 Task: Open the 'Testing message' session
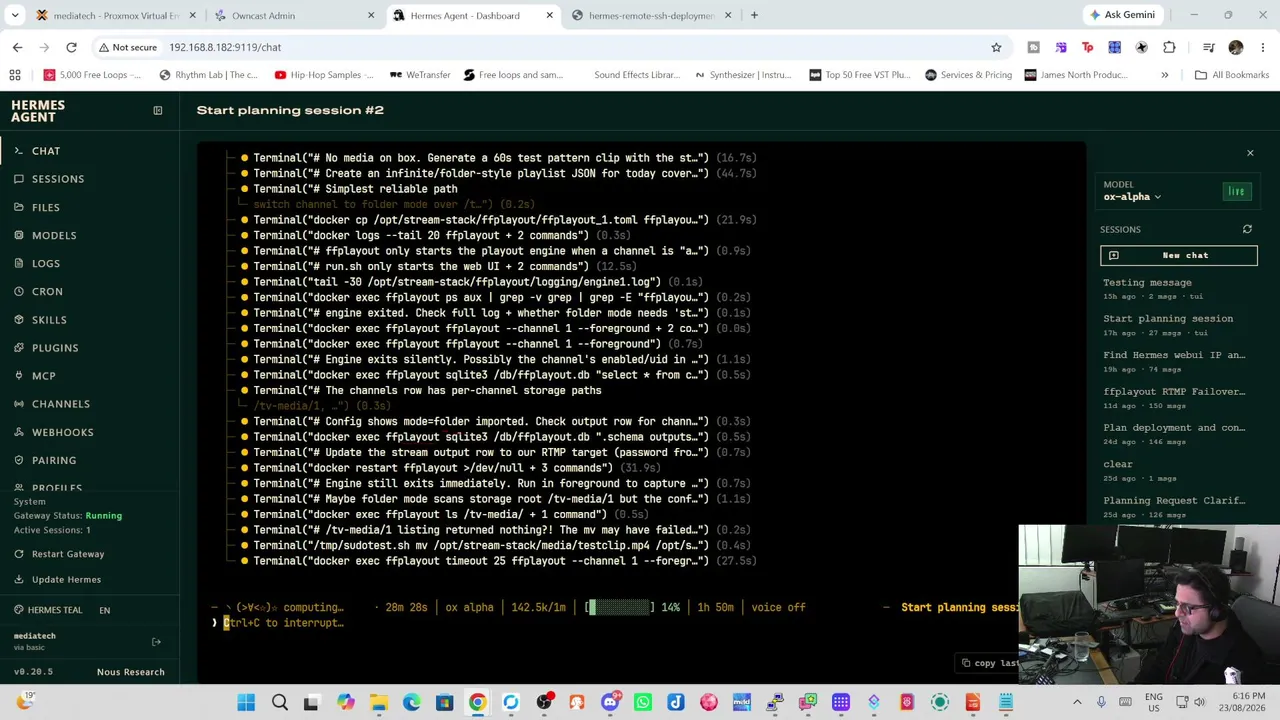pyautogui.click(x=1179, y=288)
